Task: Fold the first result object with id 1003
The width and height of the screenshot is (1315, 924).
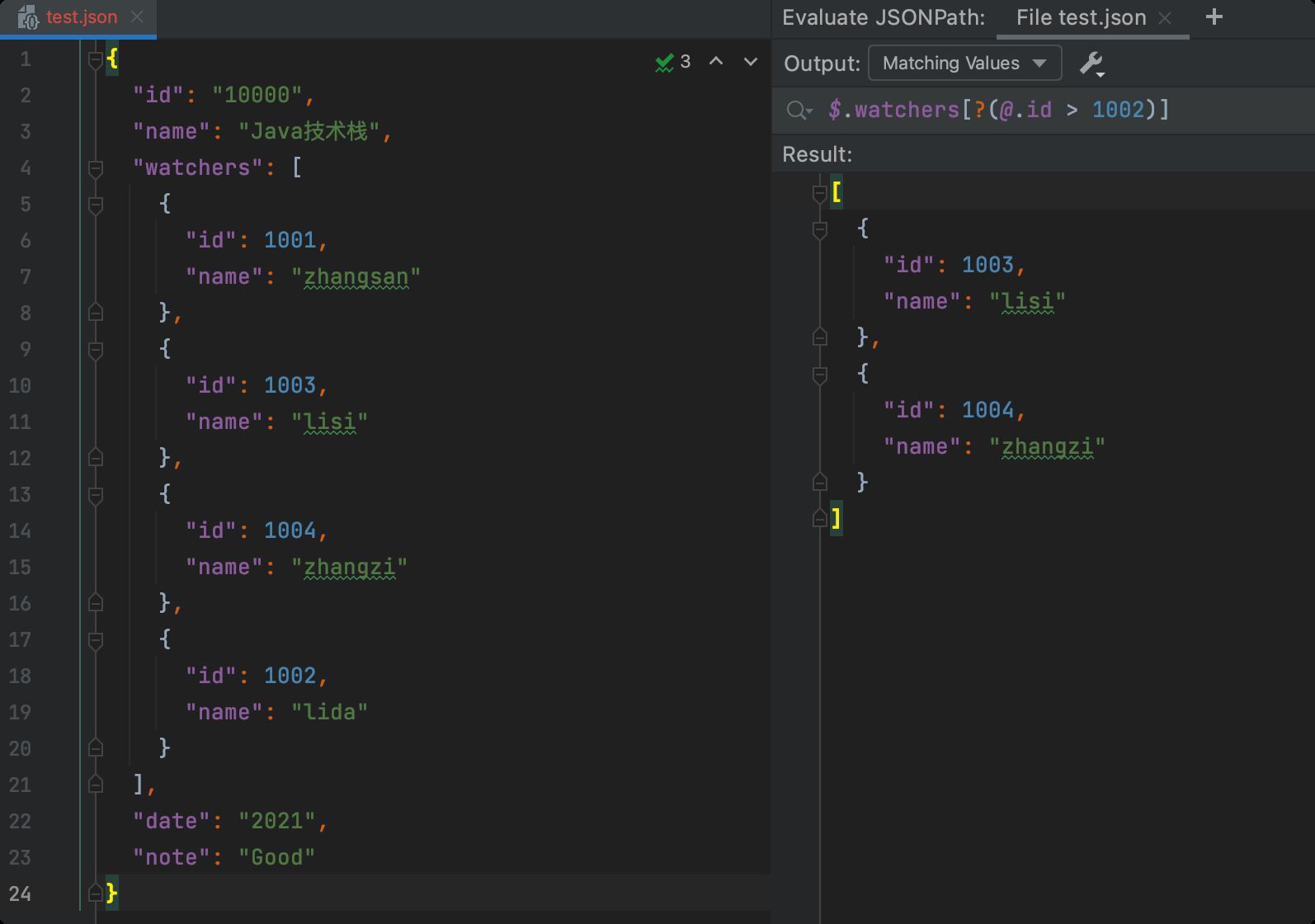Action: (819, 229)
